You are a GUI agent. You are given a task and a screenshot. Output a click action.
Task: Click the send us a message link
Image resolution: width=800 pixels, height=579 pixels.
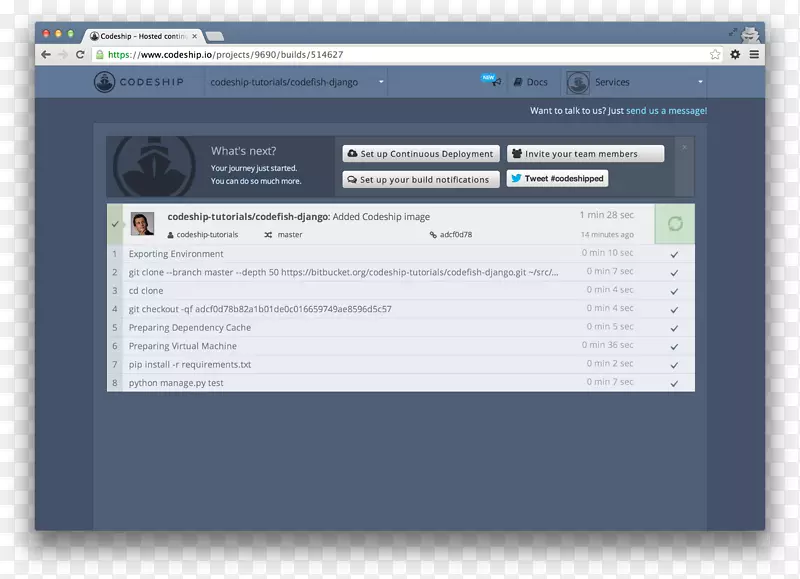(x=666, y=111)
